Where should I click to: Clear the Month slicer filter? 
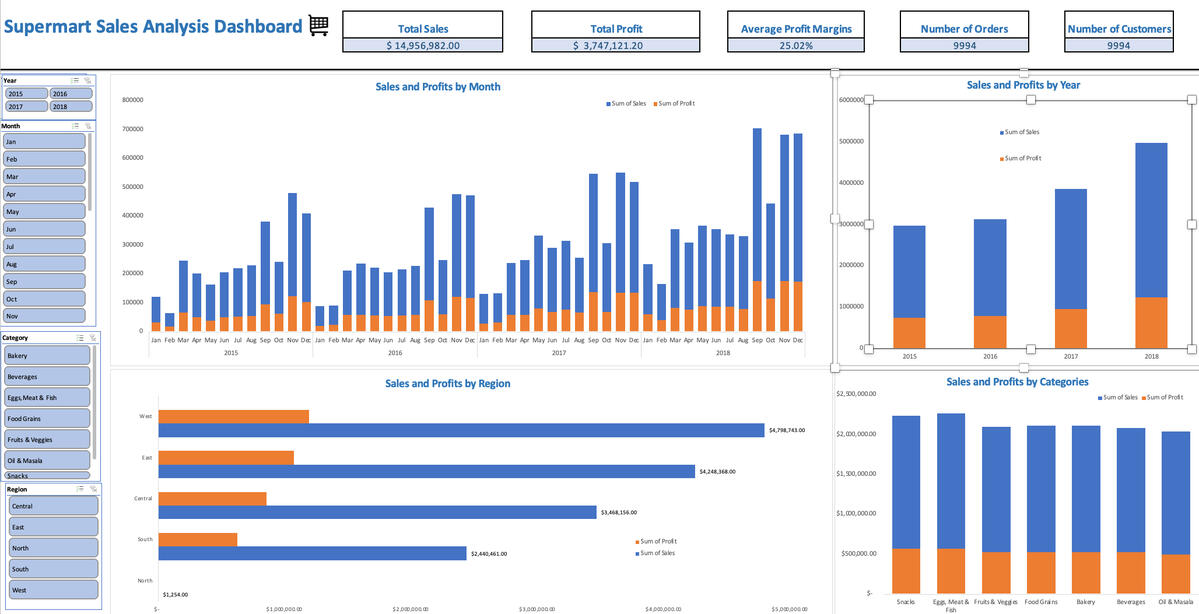click(x=88, y=126)
